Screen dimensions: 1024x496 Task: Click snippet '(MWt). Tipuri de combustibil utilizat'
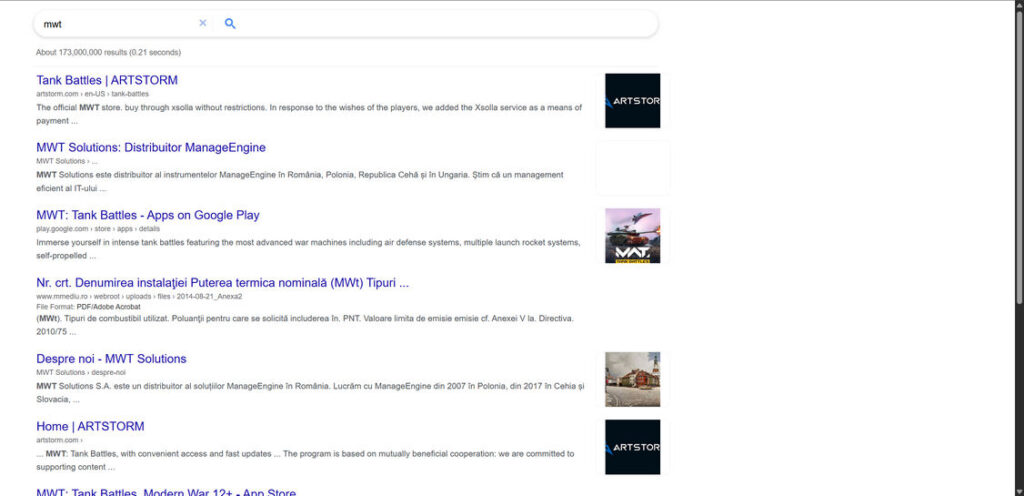click(x=305, y=325)
